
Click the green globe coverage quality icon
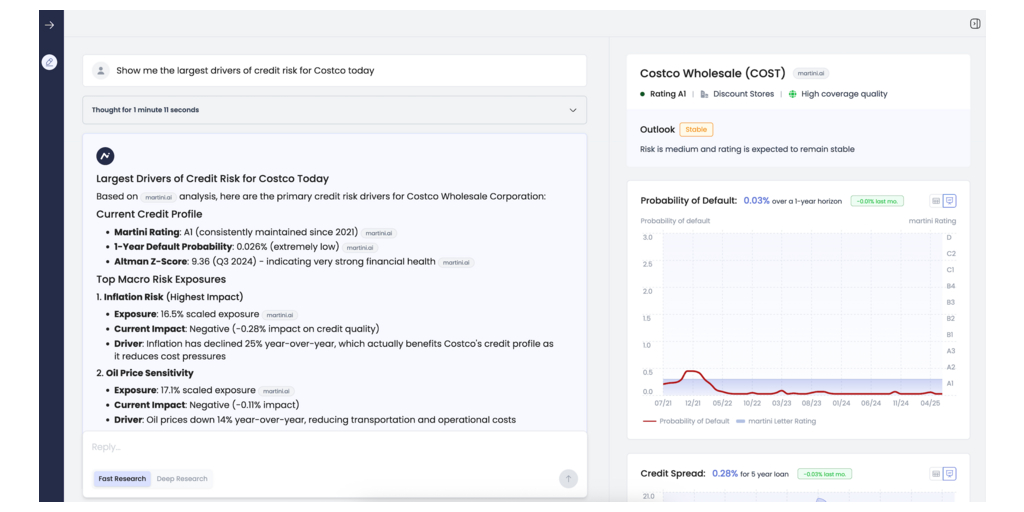[792, 94]
